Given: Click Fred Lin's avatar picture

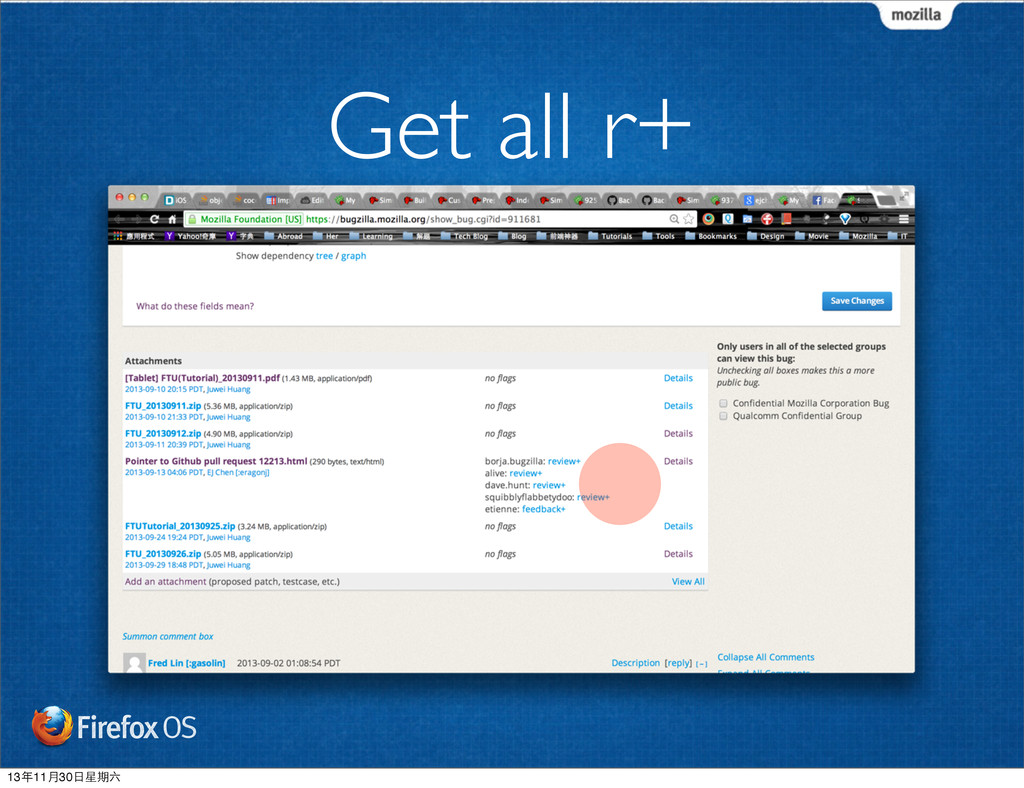Looking at the screenshot, I should tap(135, 663).
